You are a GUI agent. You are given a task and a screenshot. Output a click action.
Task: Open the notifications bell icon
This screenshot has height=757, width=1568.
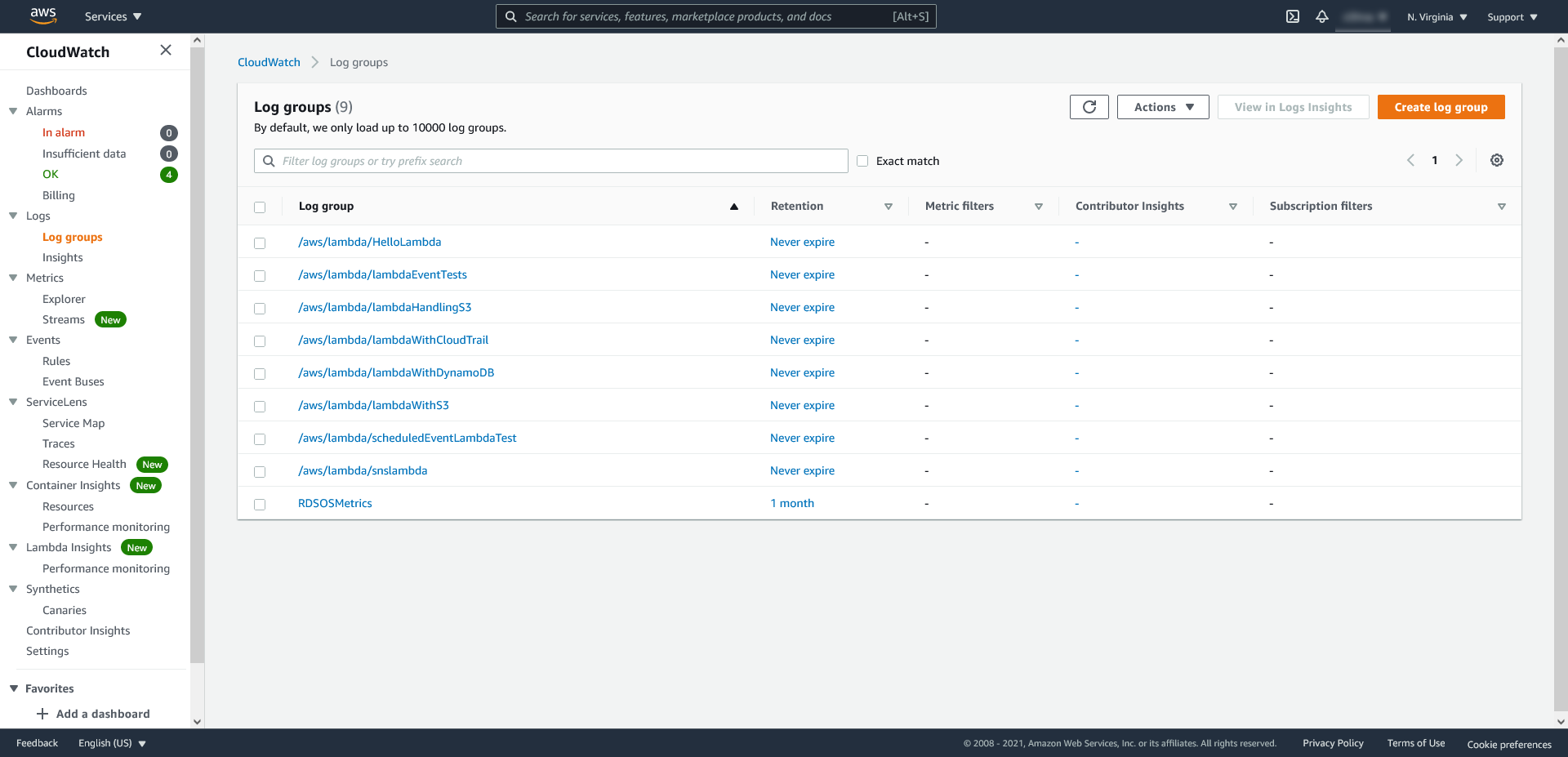coord(1322,16)
